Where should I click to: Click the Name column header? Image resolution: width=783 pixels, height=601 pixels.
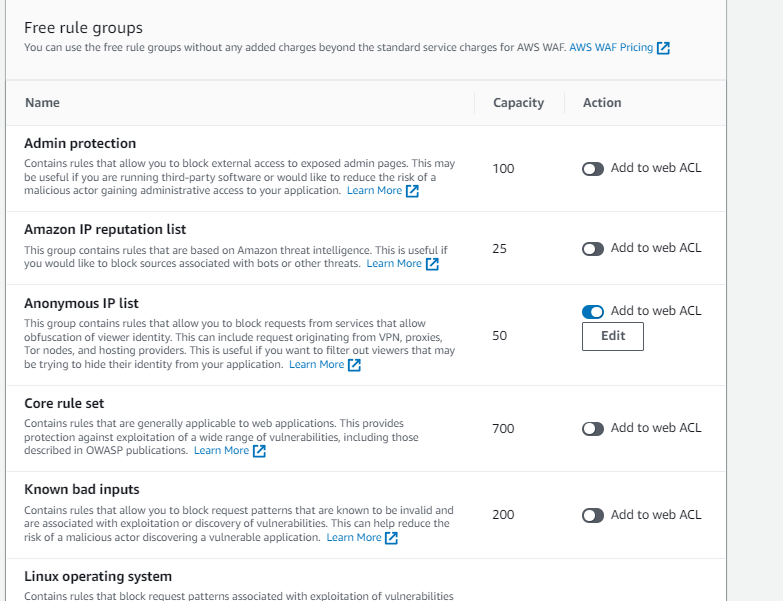click(x=42, y=103)
